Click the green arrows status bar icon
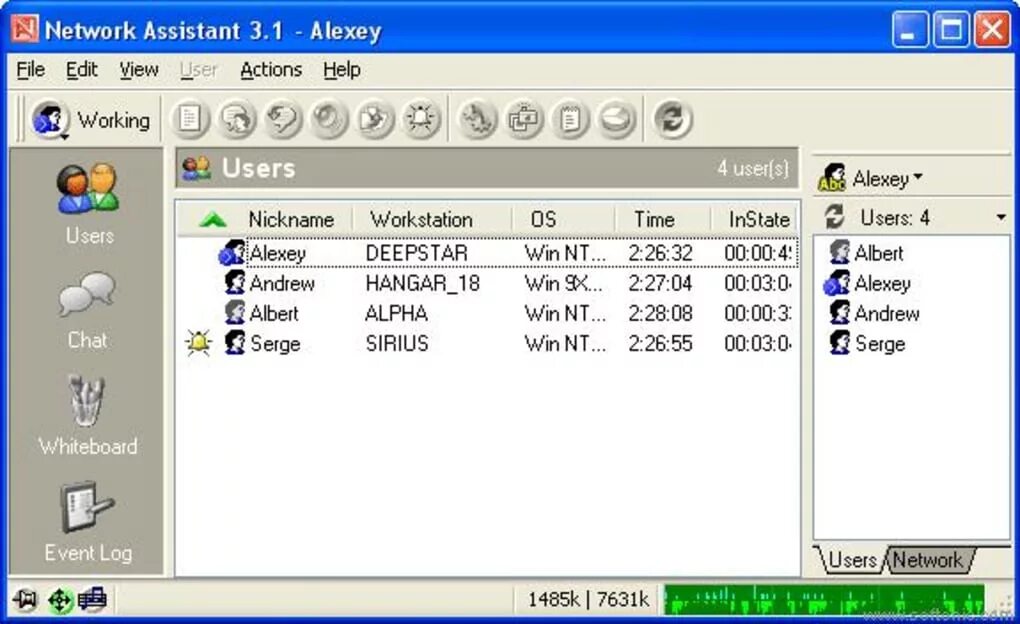1020x624 pixels. (60, 600)
